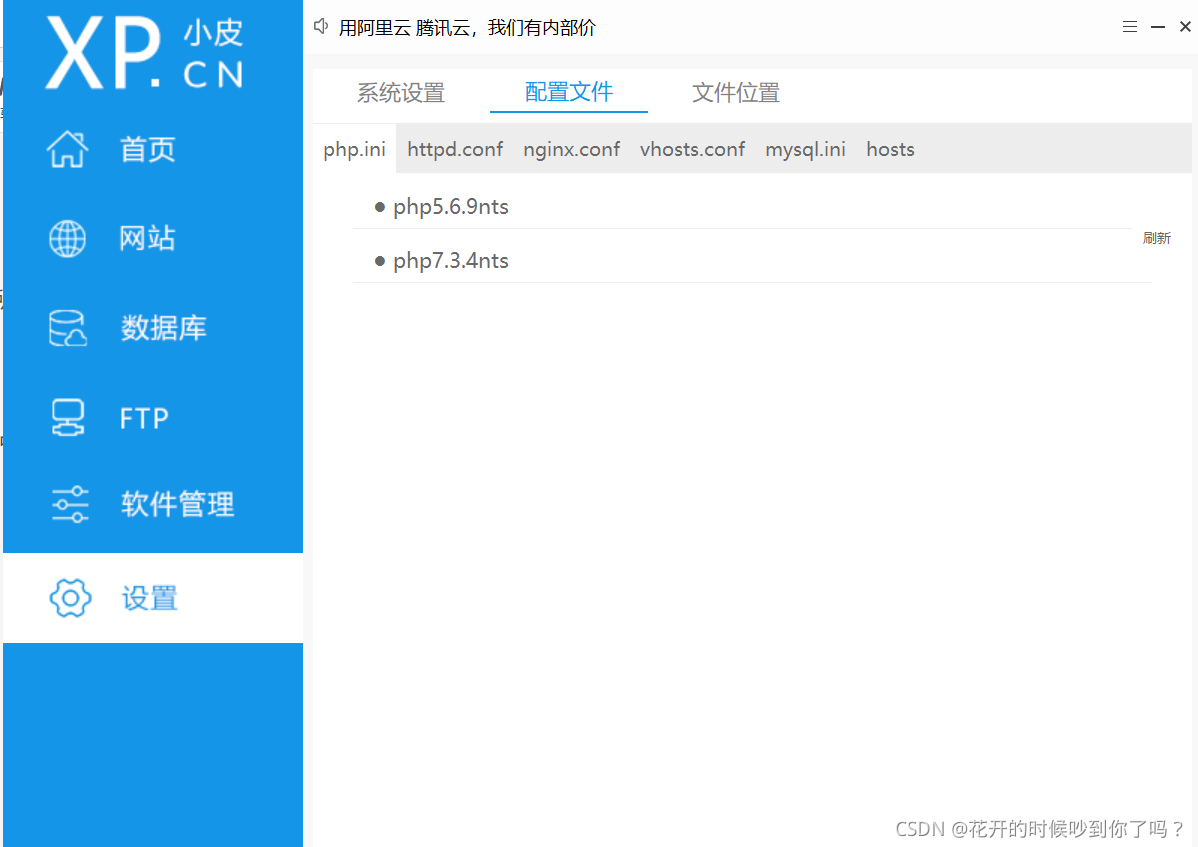Viewport: 1198px width, 847px height.
Task: Select the hosts sub-tab
Action: pyautogui.click(x=890, y=149)
